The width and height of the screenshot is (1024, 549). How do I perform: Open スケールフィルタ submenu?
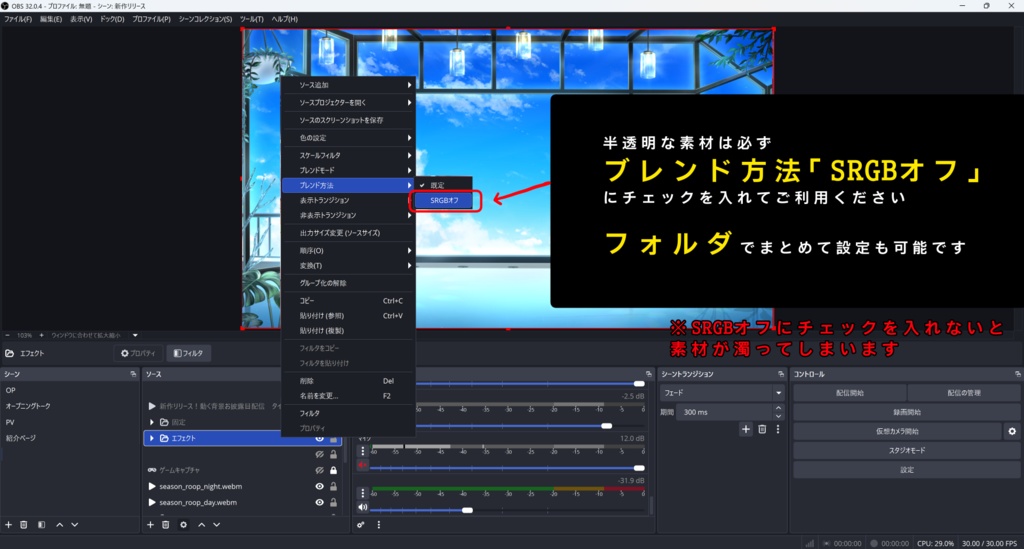coord(349,155)
